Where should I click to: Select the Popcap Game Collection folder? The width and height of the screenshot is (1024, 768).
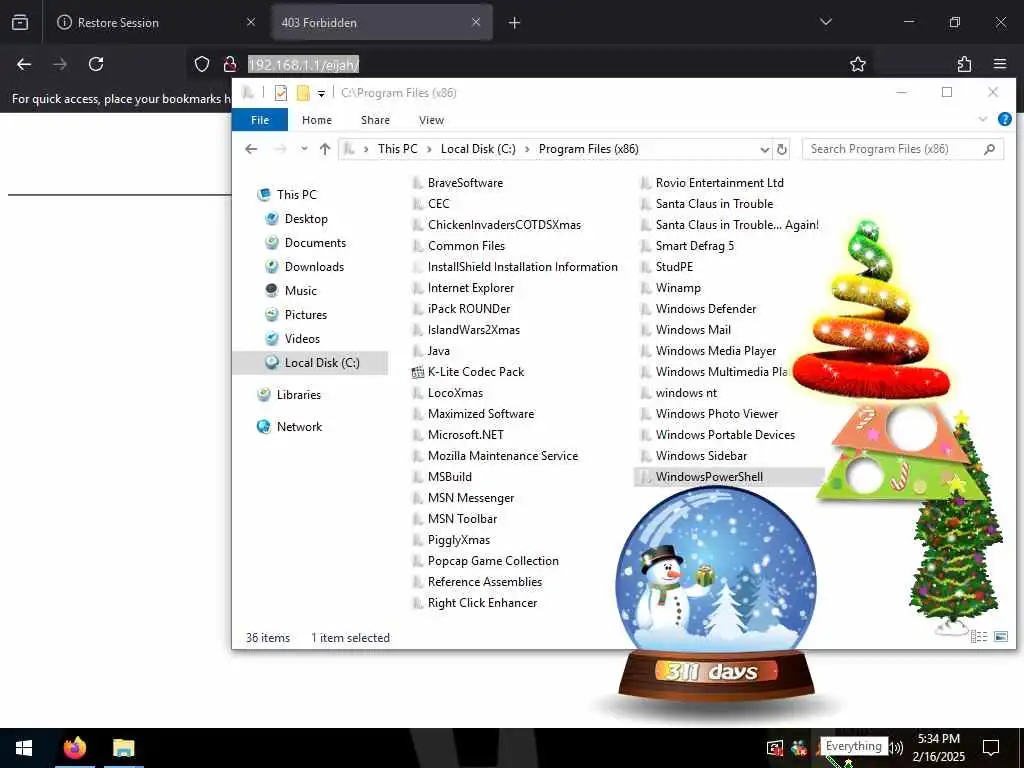(x=492, y=561)
